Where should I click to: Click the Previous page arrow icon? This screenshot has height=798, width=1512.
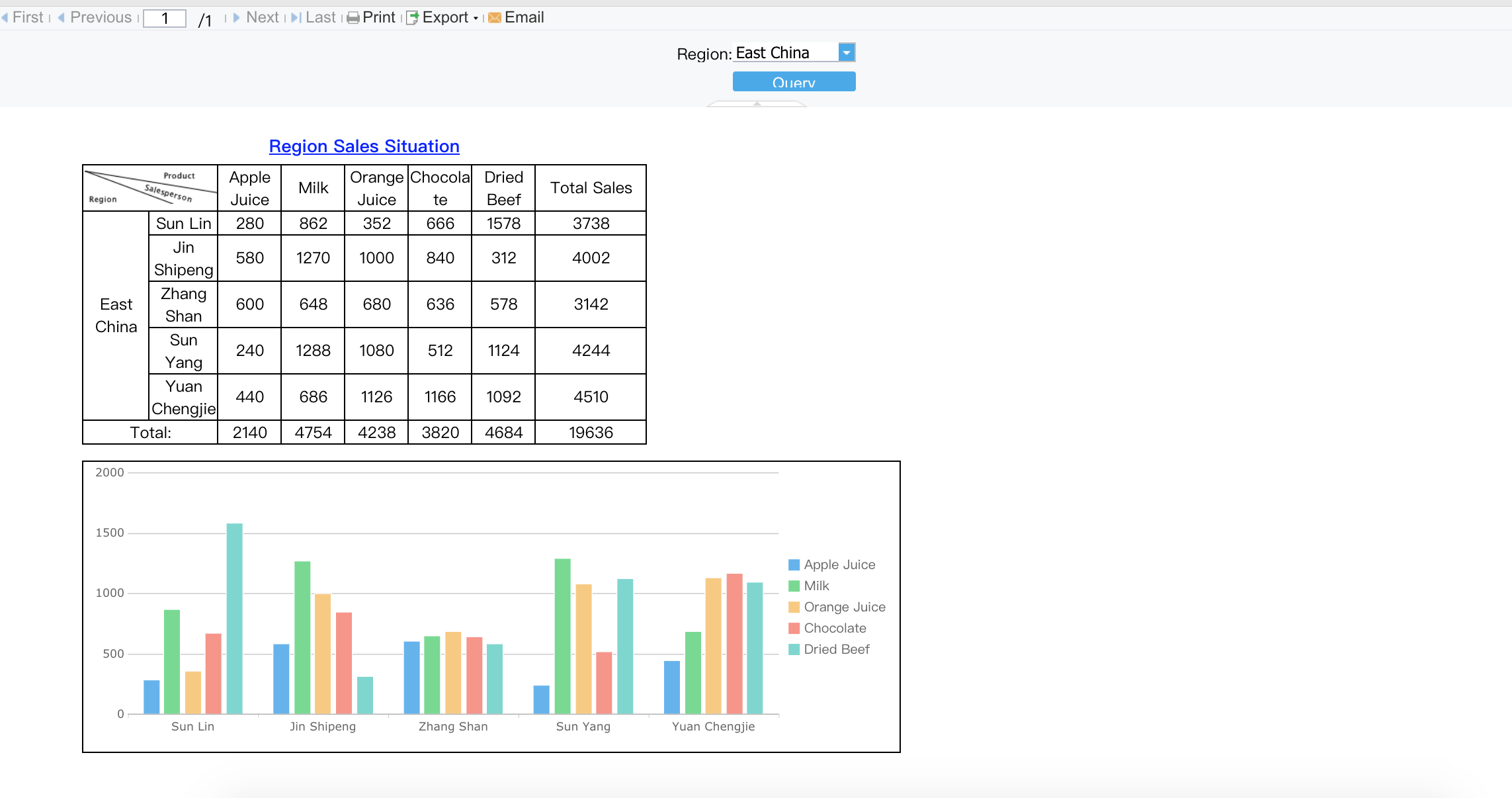pos(61,17)
